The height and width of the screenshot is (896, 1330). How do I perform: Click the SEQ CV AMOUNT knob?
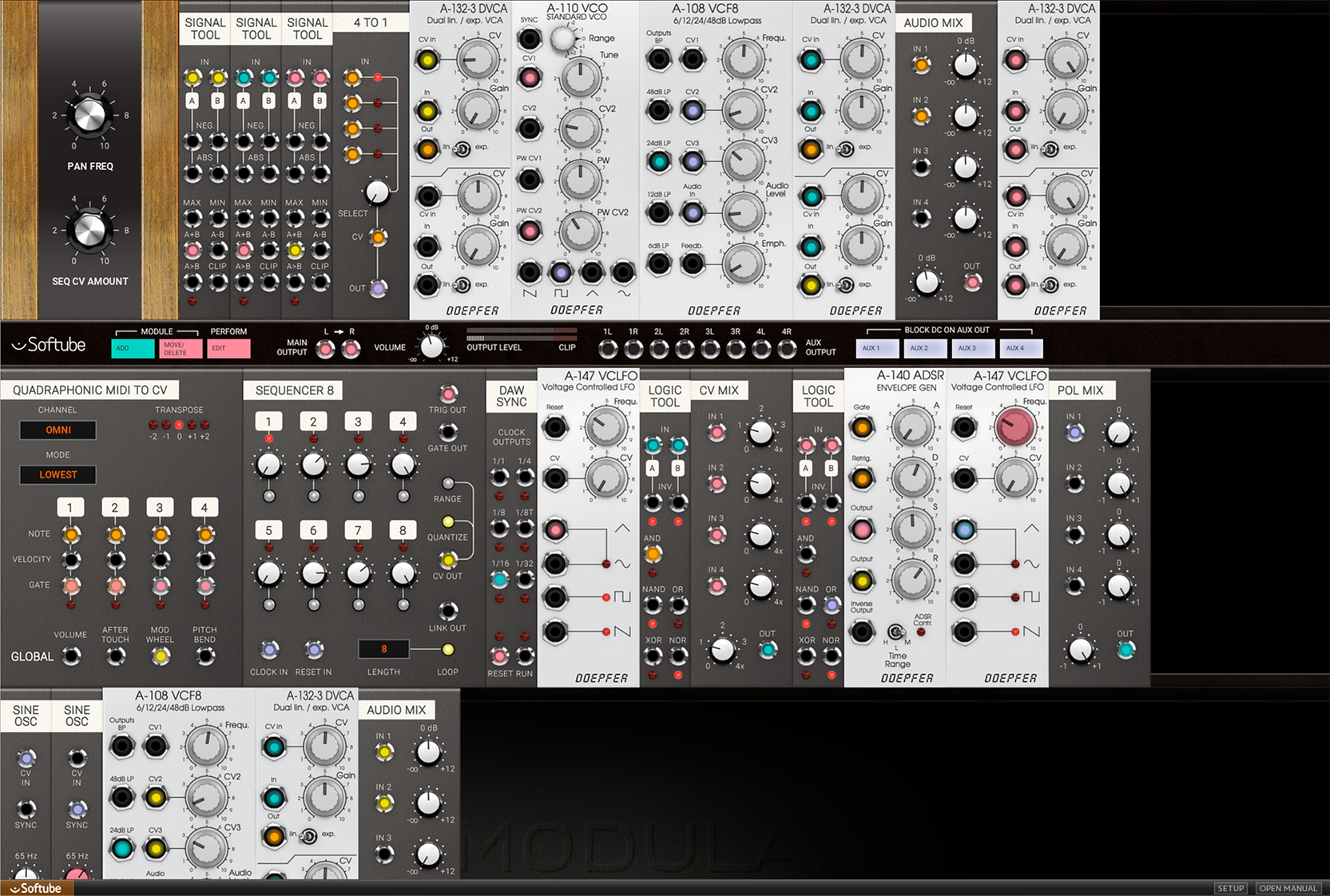point(89,231)
